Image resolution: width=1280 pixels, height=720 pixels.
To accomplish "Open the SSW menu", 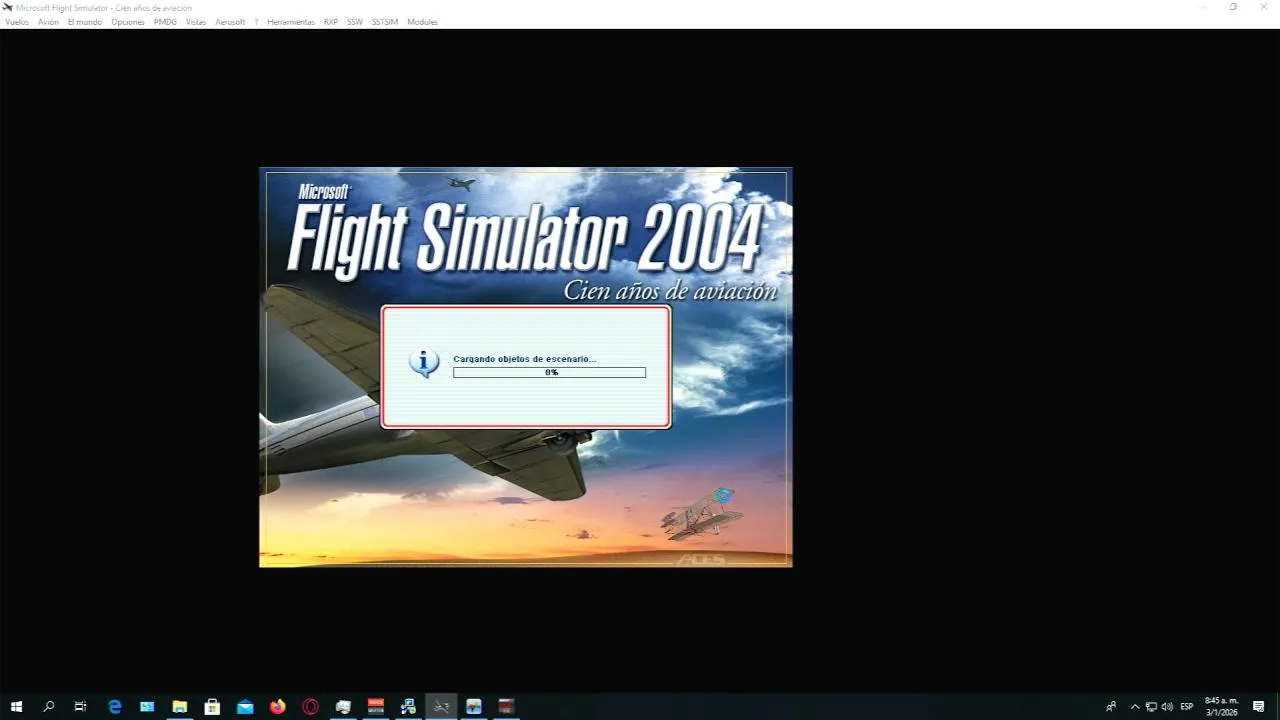I will tap(355, 22).
